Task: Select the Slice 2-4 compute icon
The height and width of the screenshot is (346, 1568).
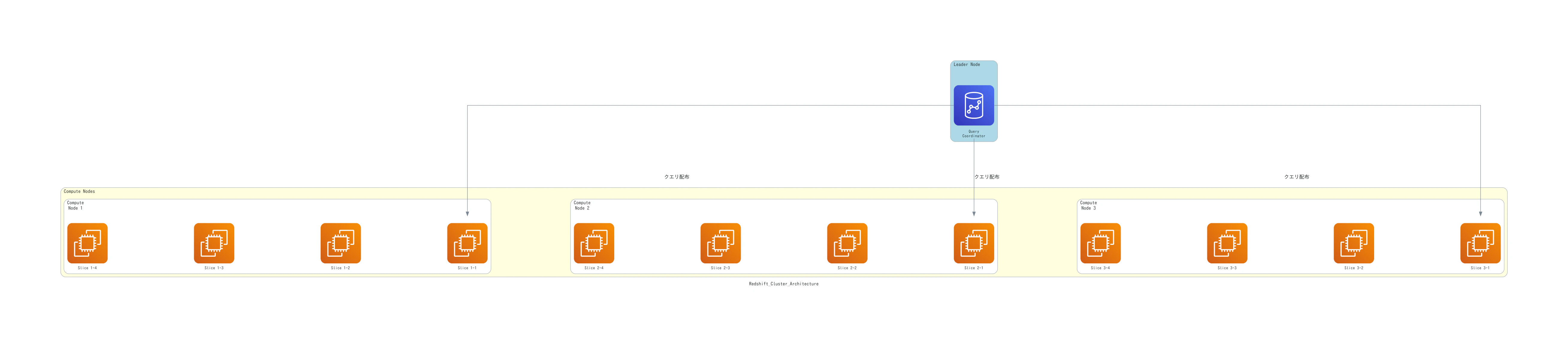Action: point(594,243)
